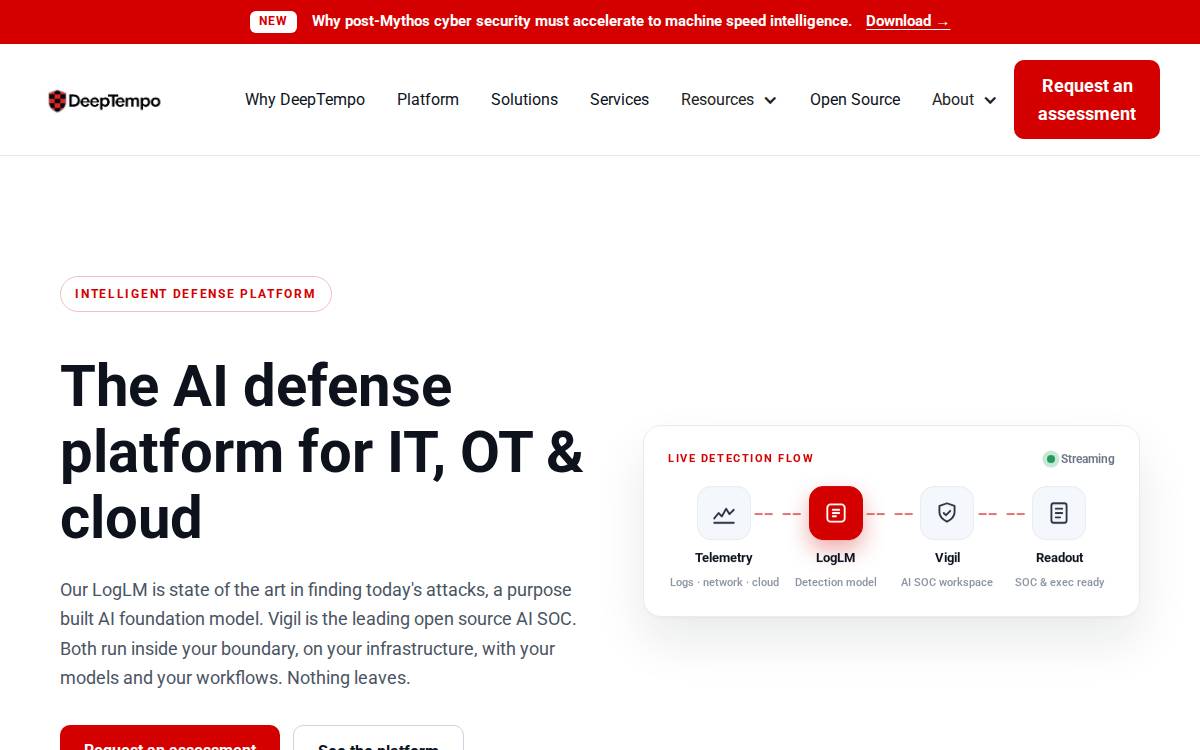The height and width of the screenshot is (750, 1200).
Task: Click the LogLM label text
Action: 836,558
